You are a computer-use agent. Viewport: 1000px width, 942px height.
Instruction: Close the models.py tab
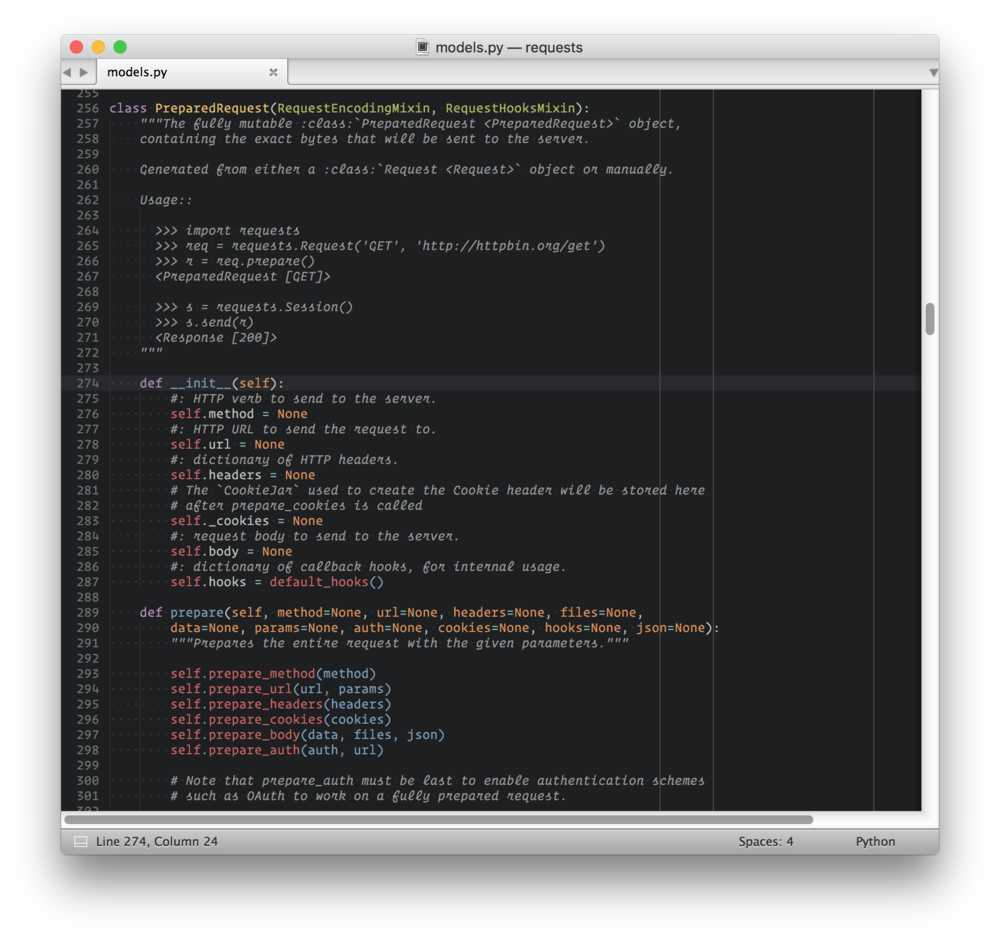coord(273,72)
